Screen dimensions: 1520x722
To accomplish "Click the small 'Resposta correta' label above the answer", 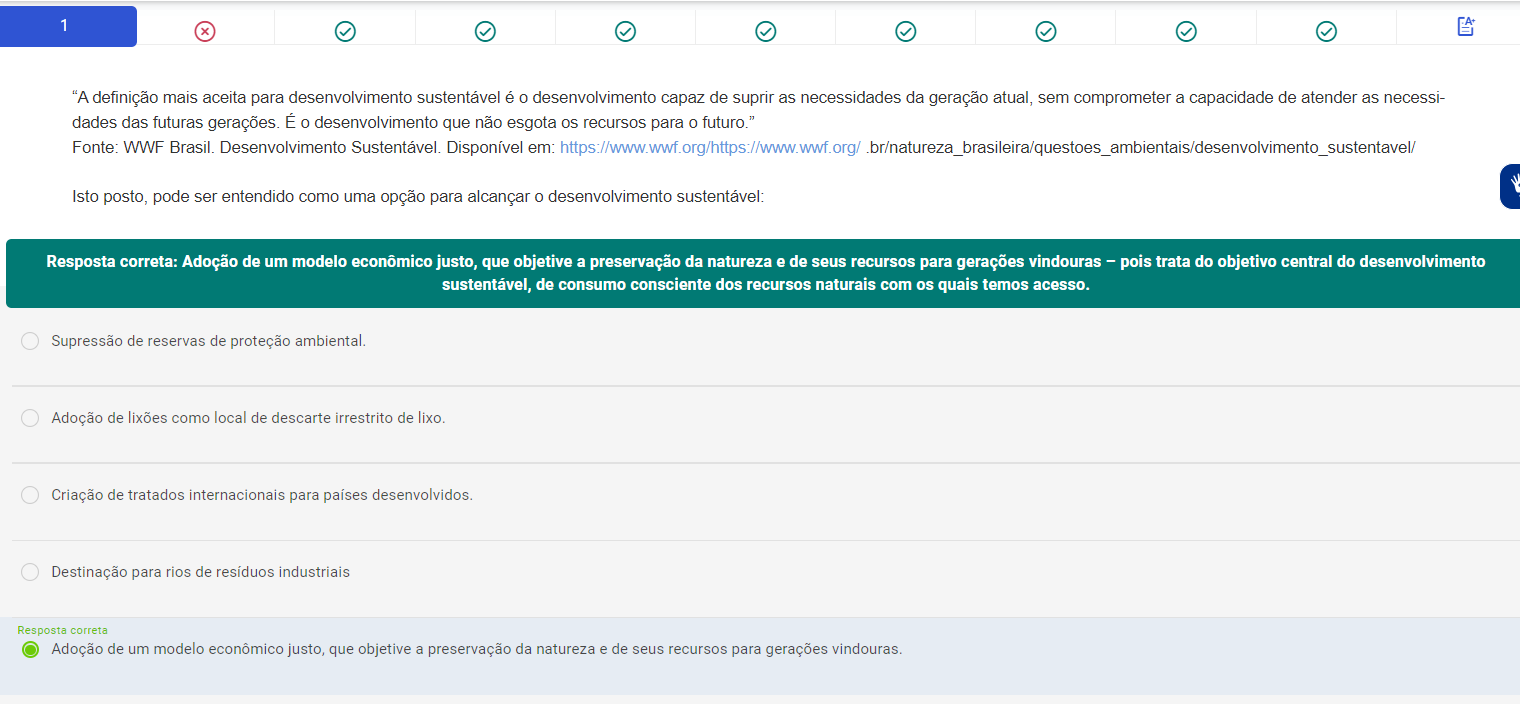I will [x=62, y=630].
